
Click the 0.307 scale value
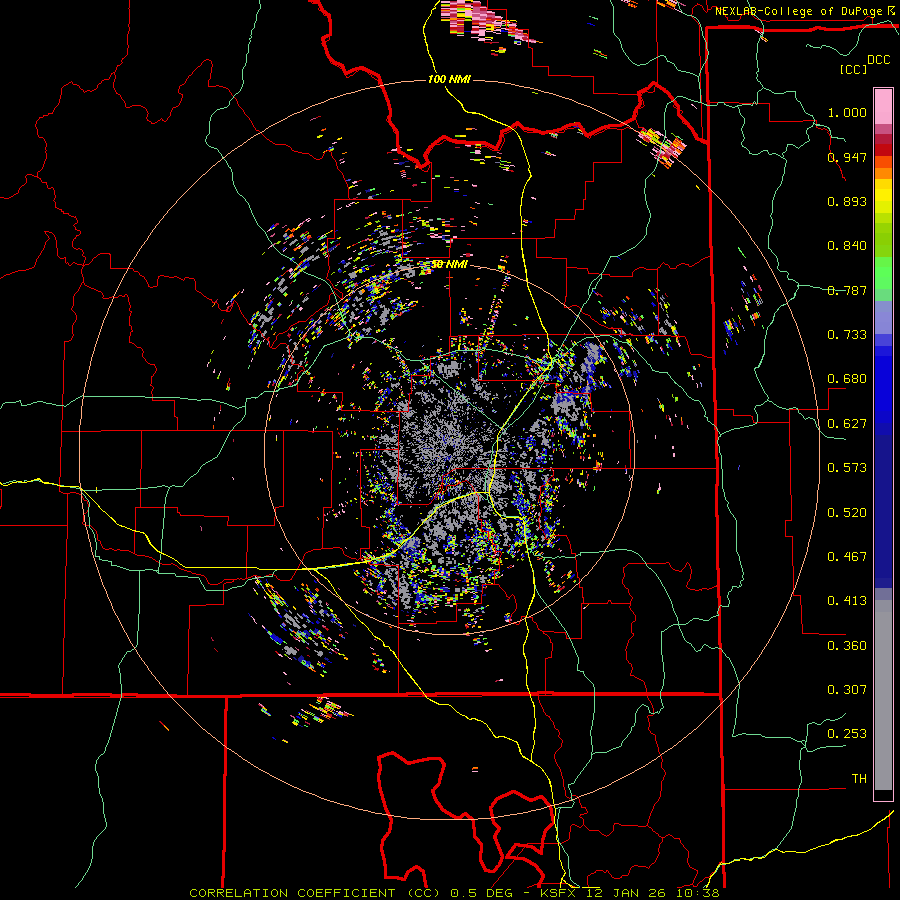(847, 690)
